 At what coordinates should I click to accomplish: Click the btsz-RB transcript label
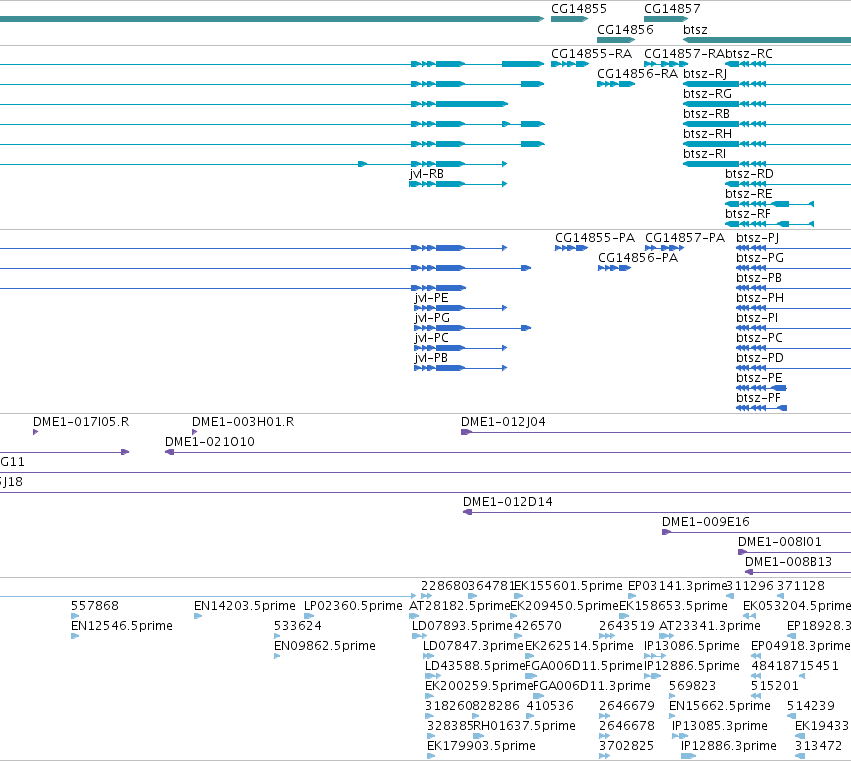point(706,114)
